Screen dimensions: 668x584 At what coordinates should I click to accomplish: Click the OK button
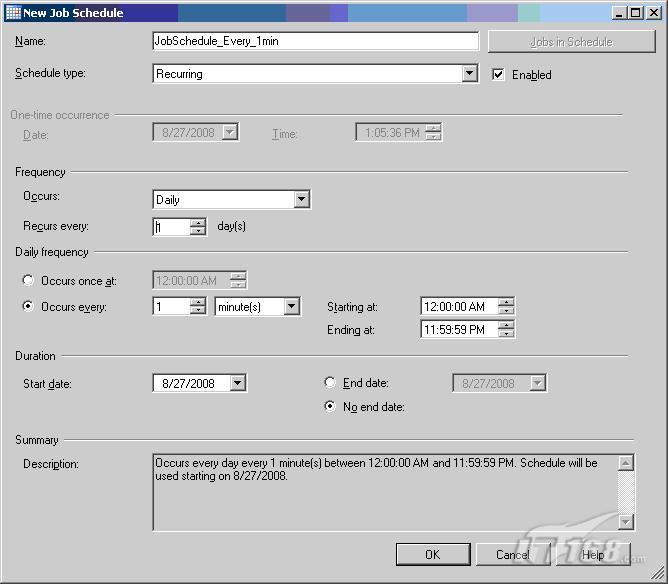coord(433,554)
